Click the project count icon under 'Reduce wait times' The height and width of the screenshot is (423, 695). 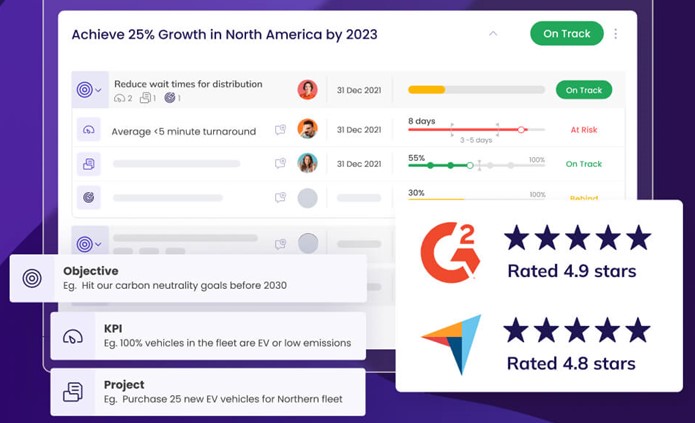pos(145,98)
